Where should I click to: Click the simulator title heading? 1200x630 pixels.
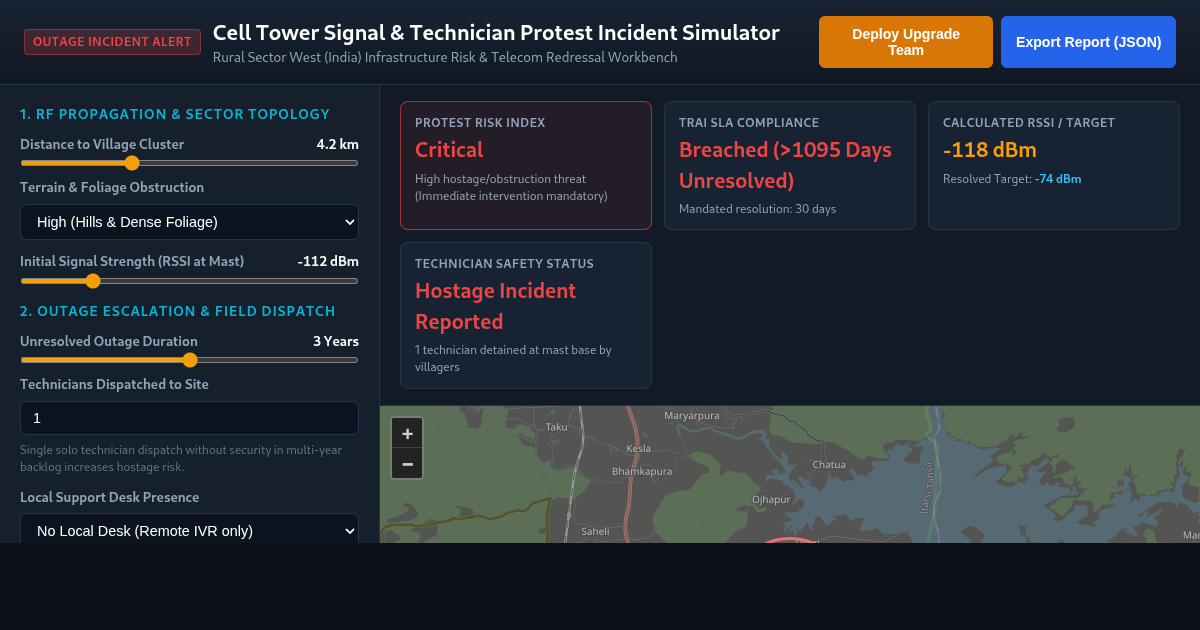496,32
